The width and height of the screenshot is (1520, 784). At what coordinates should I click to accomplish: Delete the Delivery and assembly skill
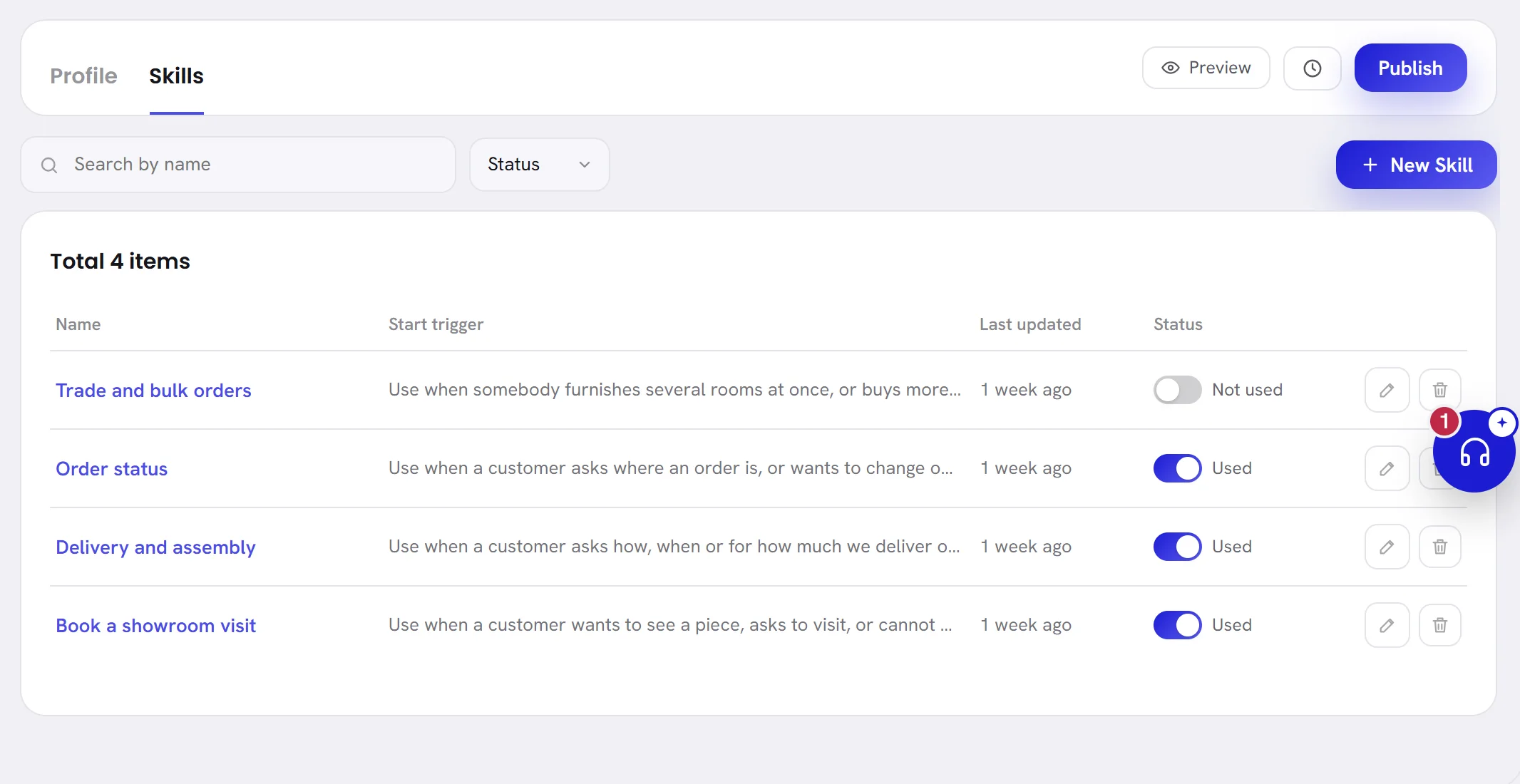tap(1439, 547)
